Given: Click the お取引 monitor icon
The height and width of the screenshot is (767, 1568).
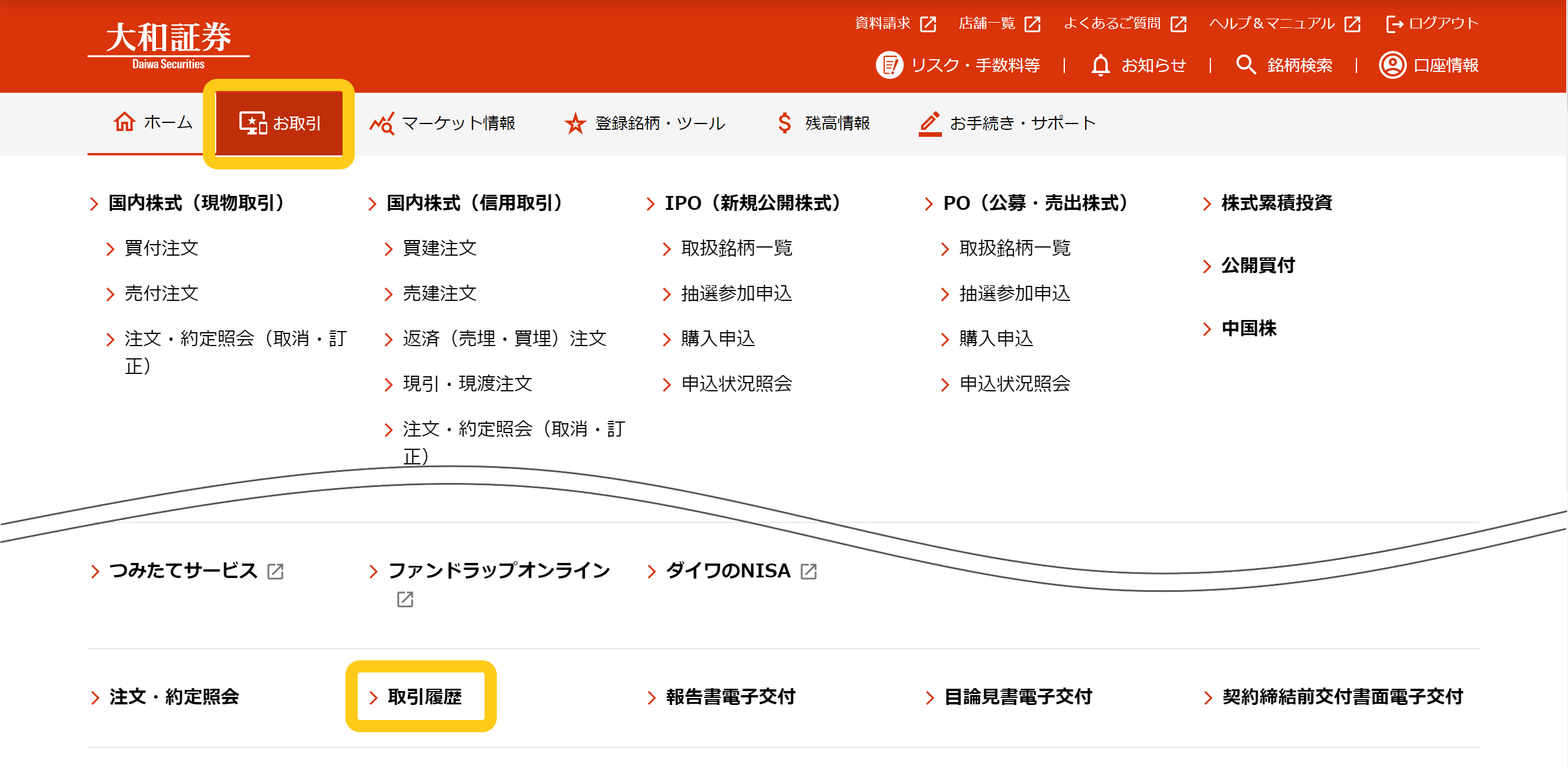Looking at the screenshot, I should coord(253,123).
